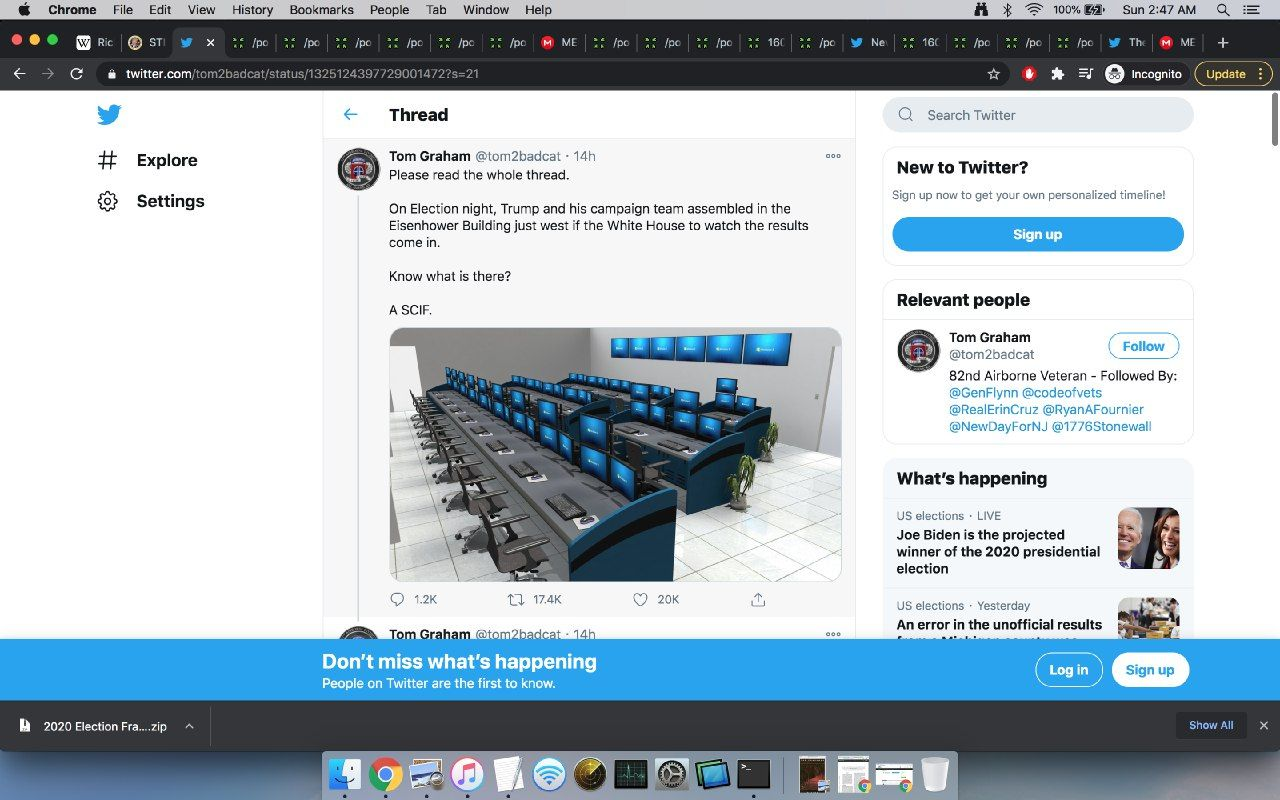Open the Bookmarks menu

click(x=321, y=10)
